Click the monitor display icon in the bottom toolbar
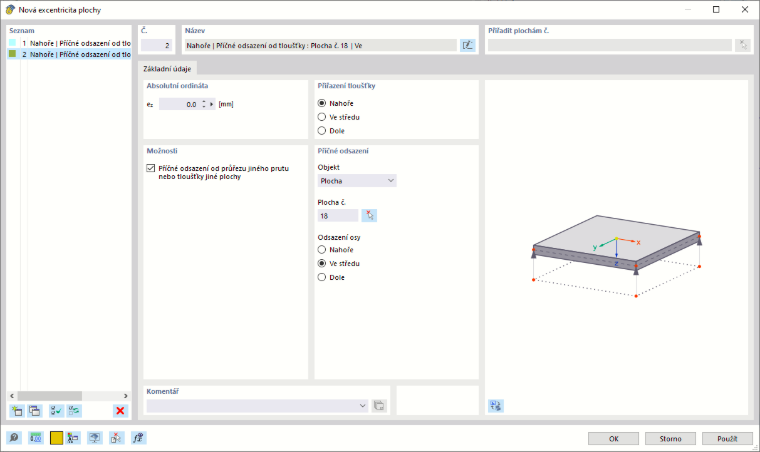 [95, 438]
